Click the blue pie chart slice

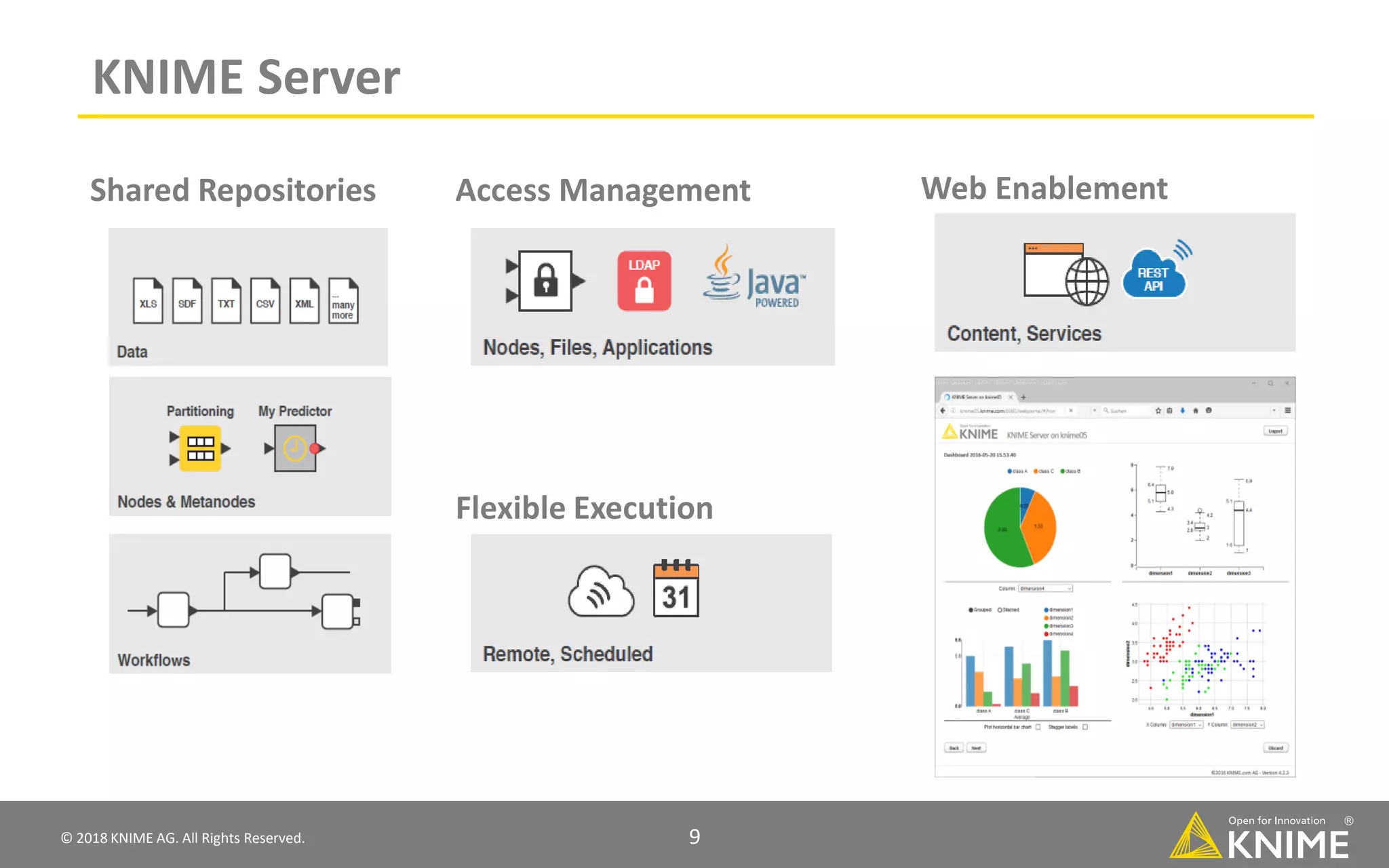tap(1025, 502)
